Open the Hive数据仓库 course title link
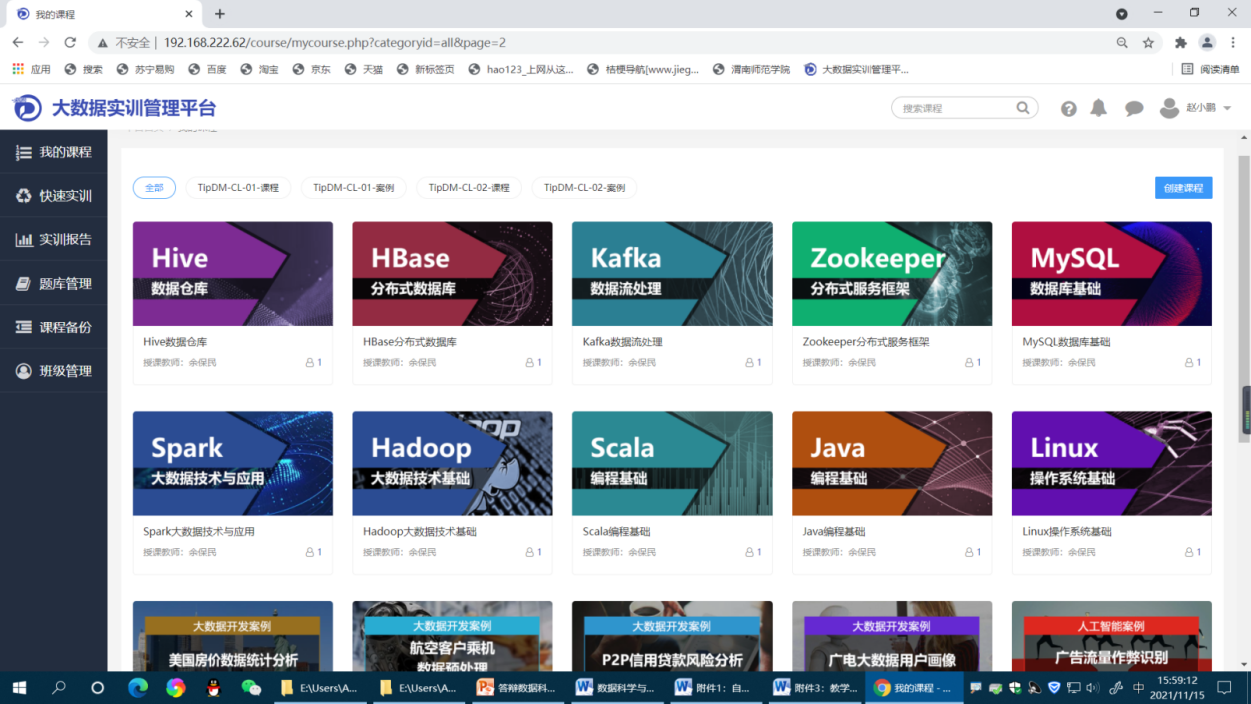The height and width of the screenshot is (704, 1251). click(175, 342)
